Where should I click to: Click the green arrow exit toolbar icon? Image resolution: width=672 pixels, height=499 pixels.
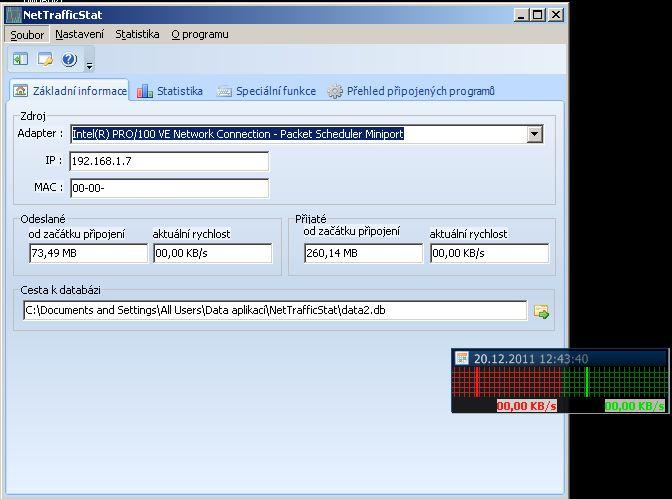coord(20,59)
